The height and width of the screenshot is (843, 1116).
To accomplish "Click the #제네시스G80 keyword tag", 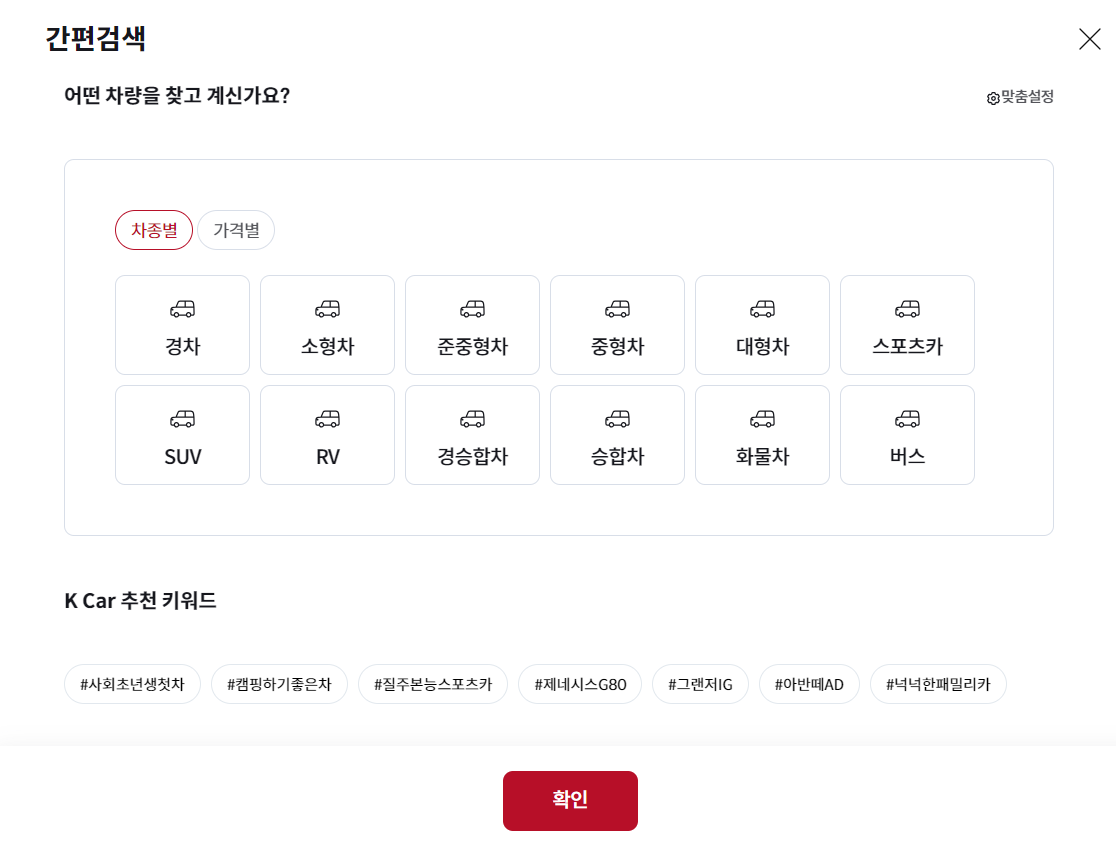I will coord(580,684).
